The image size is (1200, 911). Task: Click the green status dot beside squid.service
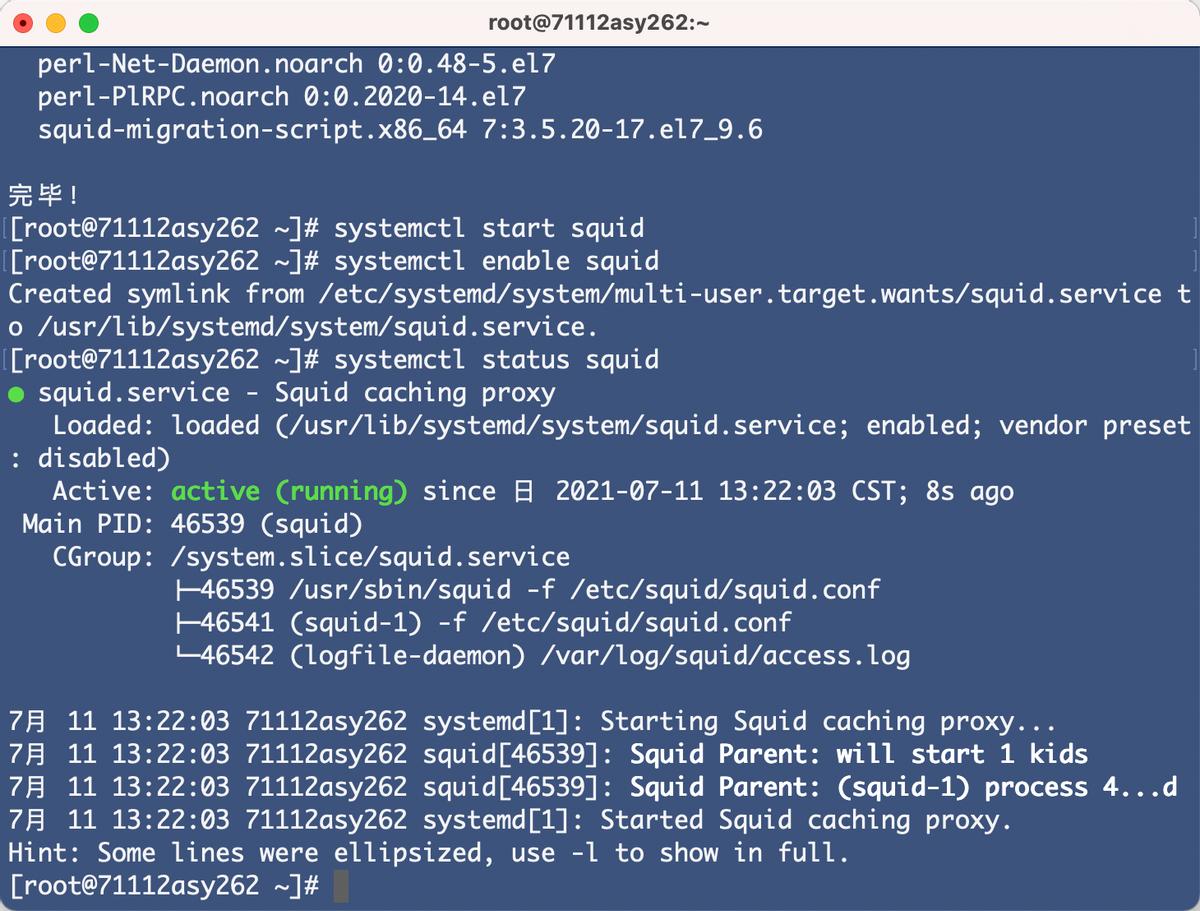(x=16, y=394)
